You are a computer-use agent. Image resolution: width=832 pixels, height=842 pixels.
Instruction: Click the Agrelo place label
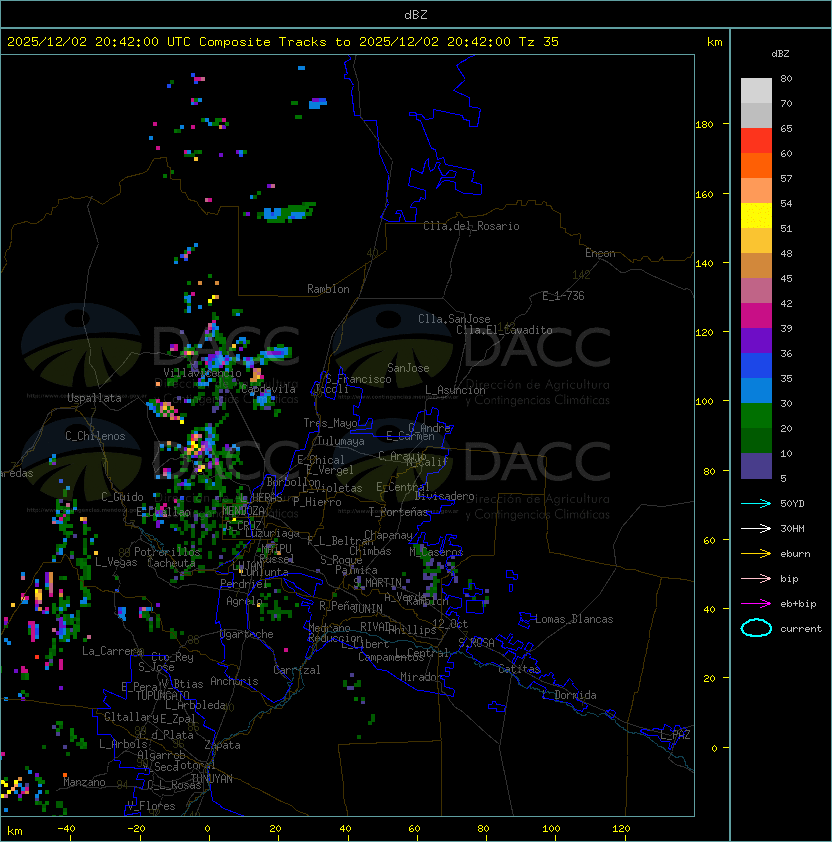(243, 601)
